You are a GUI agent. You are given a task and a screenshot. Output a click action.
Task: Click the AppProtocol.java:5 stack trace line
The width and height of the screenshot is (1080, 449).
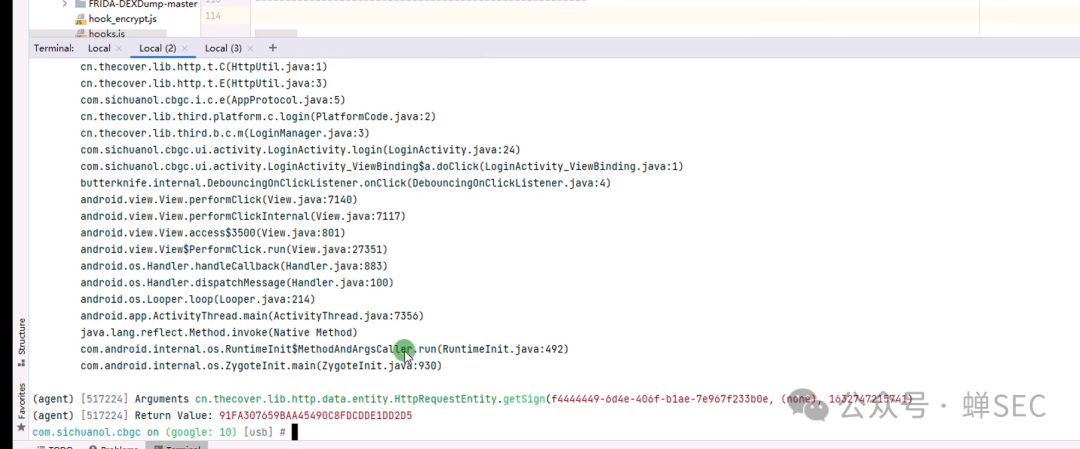[213, 100]
